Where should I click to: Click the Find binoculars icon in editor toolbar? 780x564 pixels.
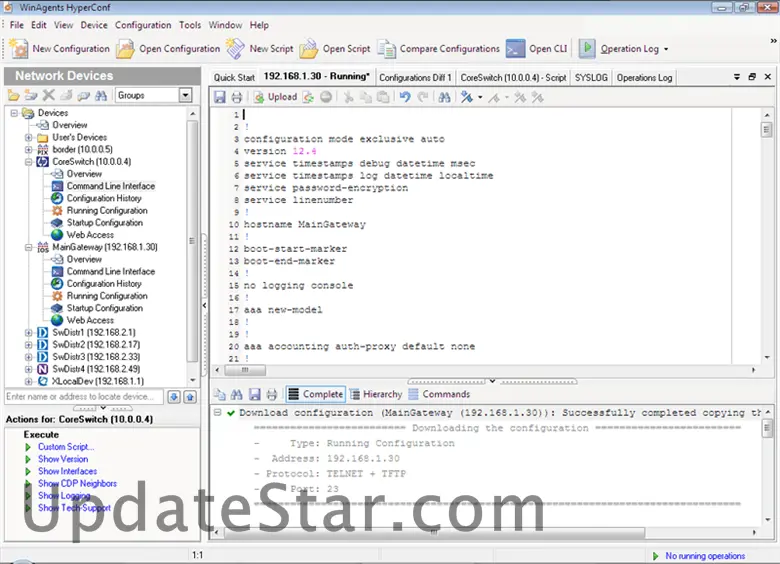pyautogui.click(x=444, y=97)
